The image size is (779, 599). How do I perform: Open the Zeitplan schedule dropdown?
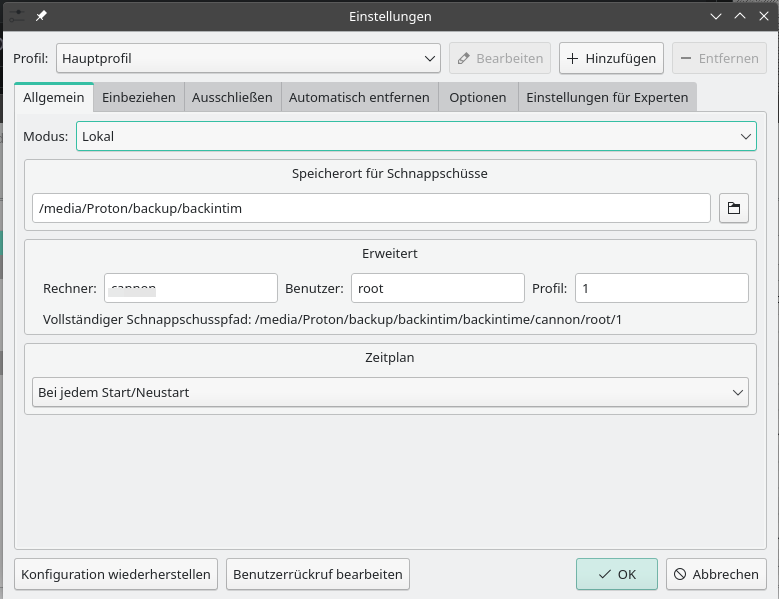coord(390,392)
